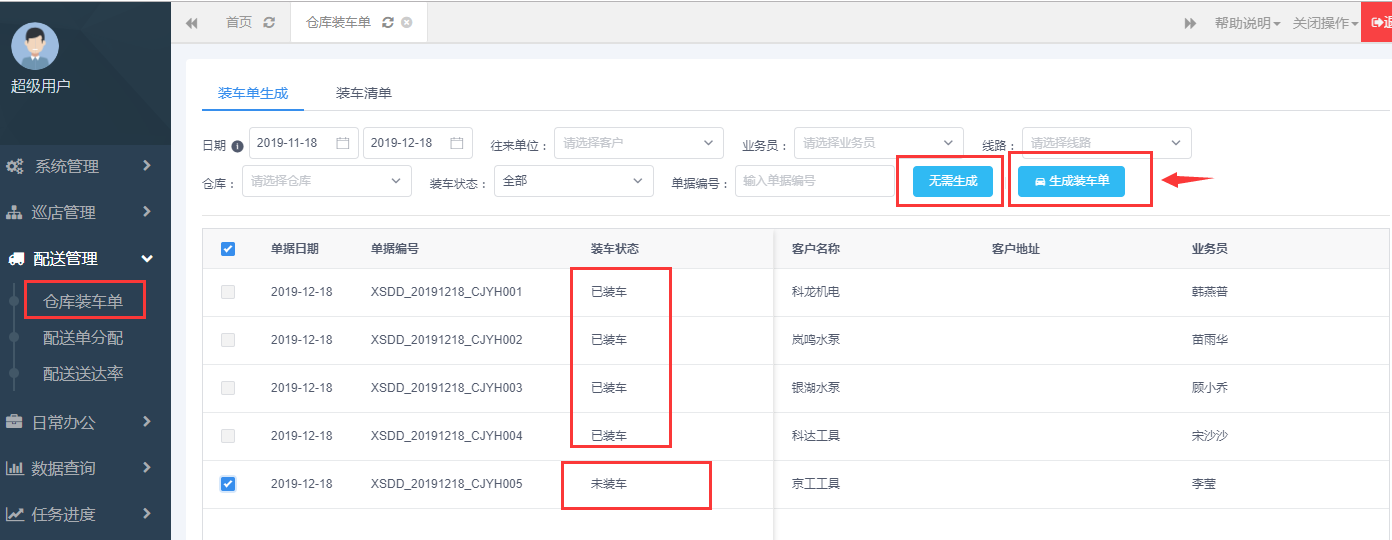Toggle the select-all checkbox in table header

(228, 249)
